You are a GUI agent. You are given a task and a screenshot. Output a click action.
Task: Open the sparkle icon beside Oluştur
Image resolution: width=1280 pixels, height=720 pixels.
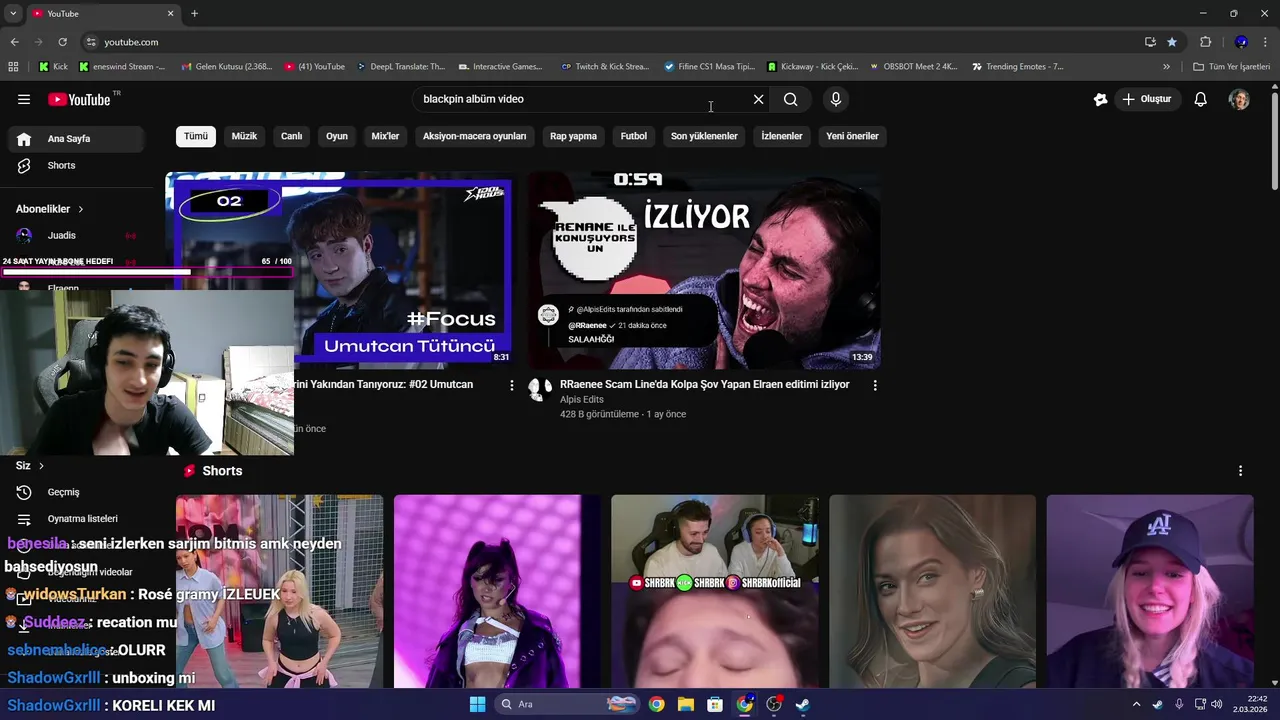[1100, 99]
